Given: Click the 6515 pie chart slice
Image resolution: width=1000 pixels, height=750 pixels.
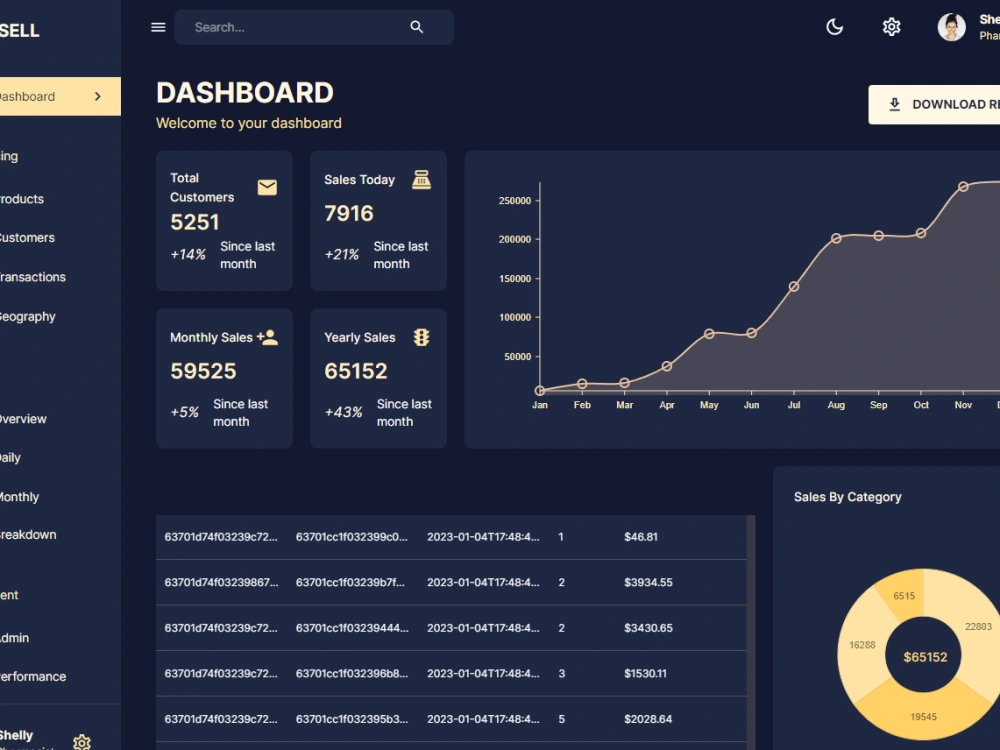Looking at the screenshot, I should [904, 596].
